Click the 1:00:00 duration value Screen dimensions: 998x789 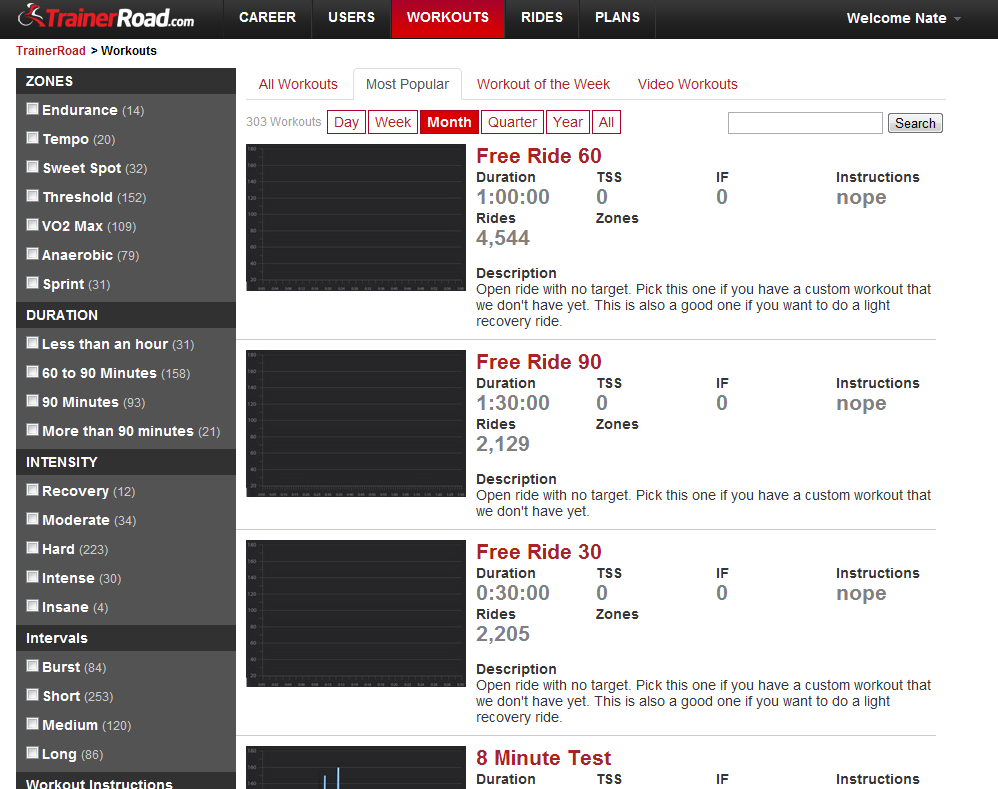[513, 197]
